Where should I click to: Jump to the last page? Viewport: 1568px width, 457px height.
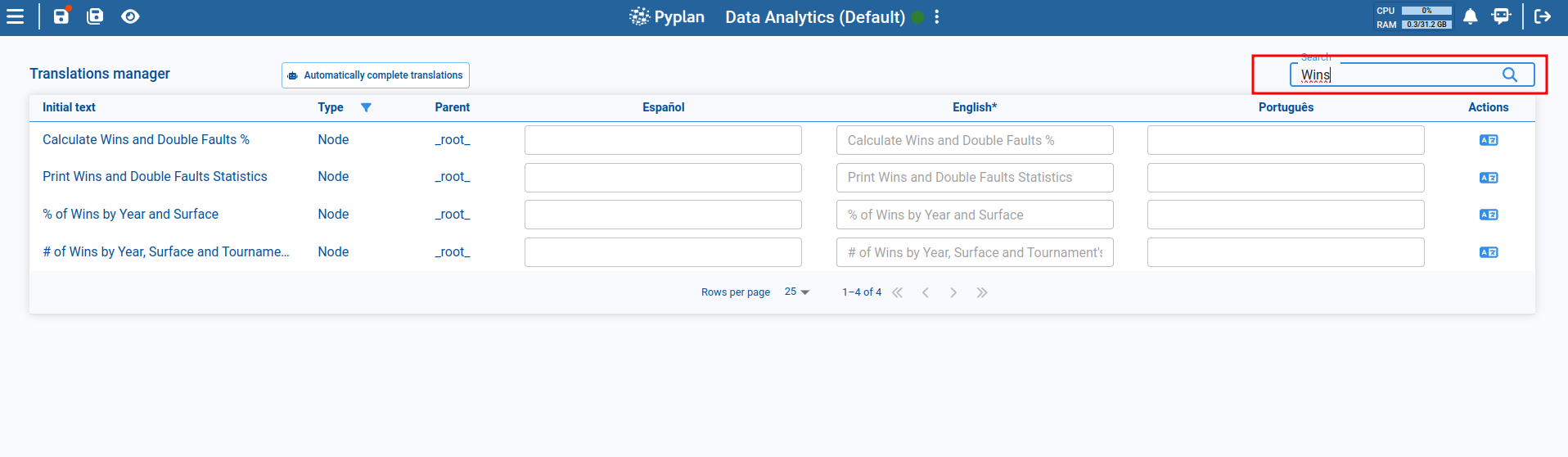pos(982,292)
